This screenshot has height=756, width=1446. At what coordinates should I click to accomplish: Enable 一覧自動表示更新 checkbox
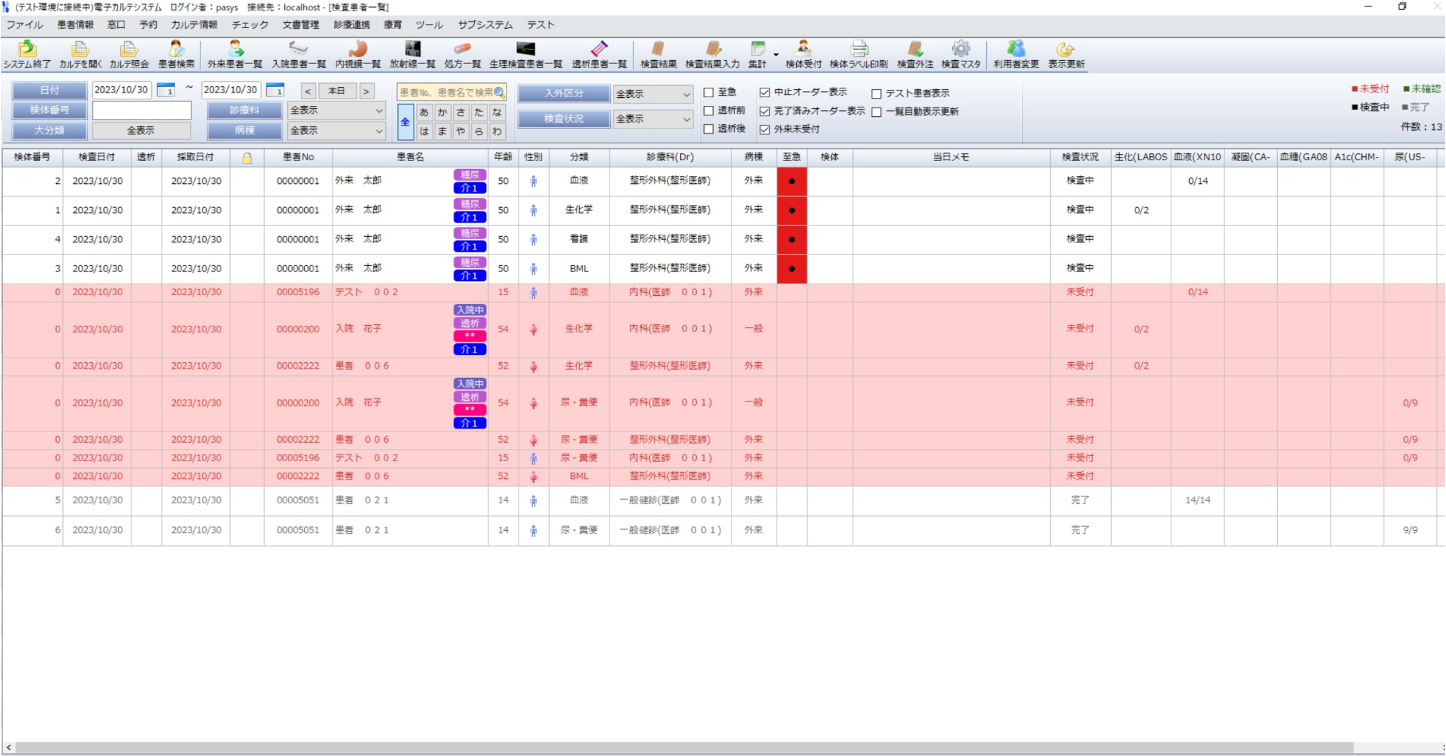[x=876, y=112]
